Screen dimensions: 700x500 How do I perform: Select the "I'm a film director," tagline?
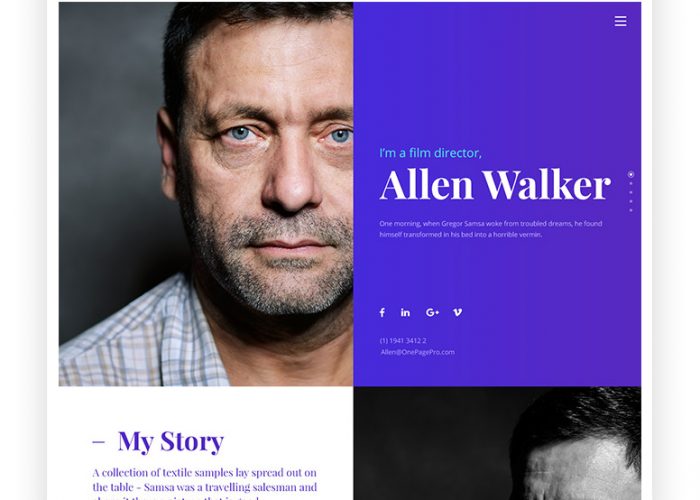[430, 153]
